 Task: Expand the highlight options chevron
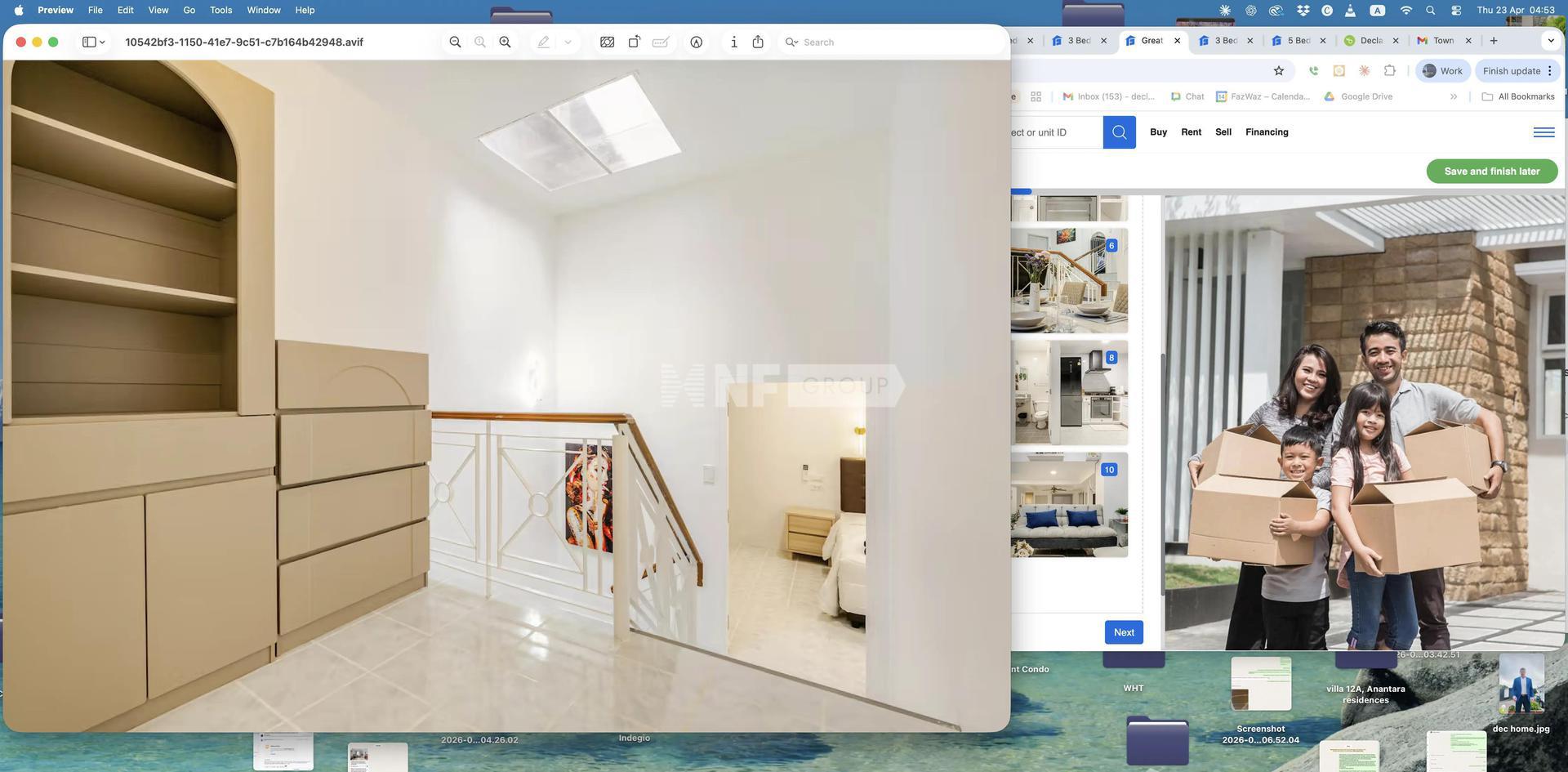568,42
